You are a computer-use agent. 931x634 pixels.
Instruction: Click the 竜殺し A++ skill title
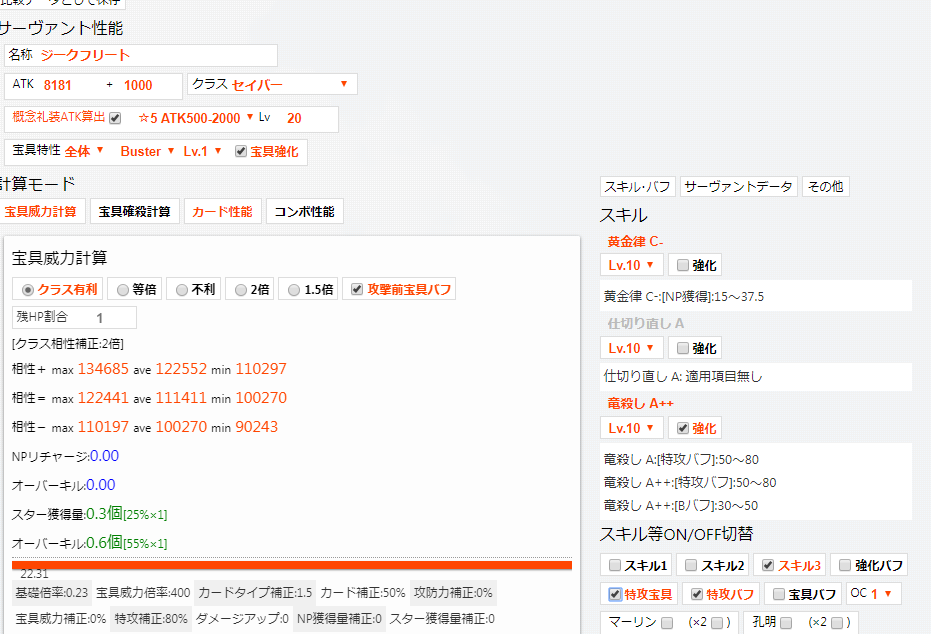pyautogui.click(x=641, y=404)
